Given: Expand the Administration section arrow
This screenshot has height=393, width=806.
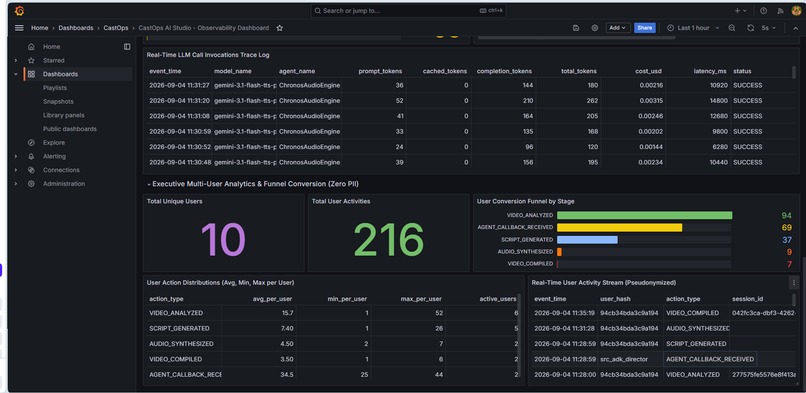Looking at the screenshot, I should tap(16, 184).
